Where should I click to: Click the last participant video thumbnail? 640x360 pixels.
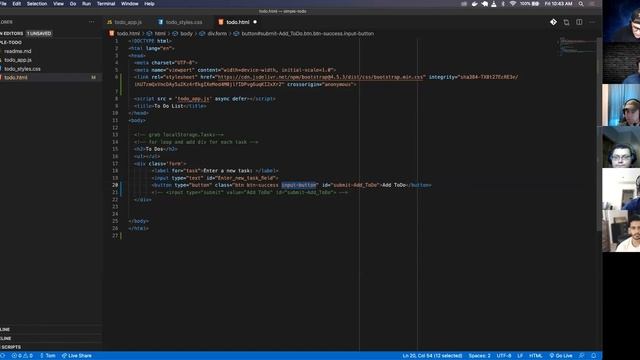pyautogui.click(x=621, y=231)
